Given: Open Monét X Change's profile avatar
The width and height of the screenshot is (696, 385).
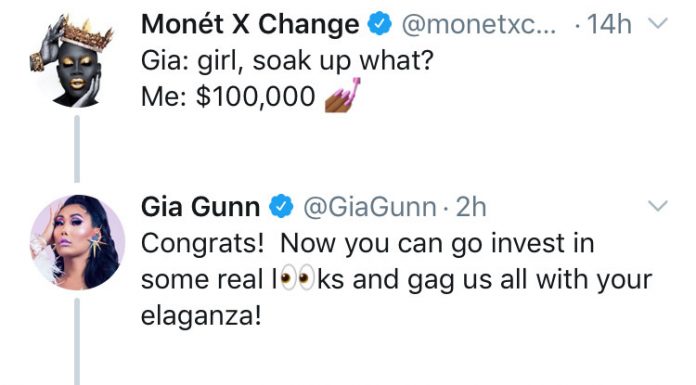Looking at the screenshot, I should tap(74, 61).
